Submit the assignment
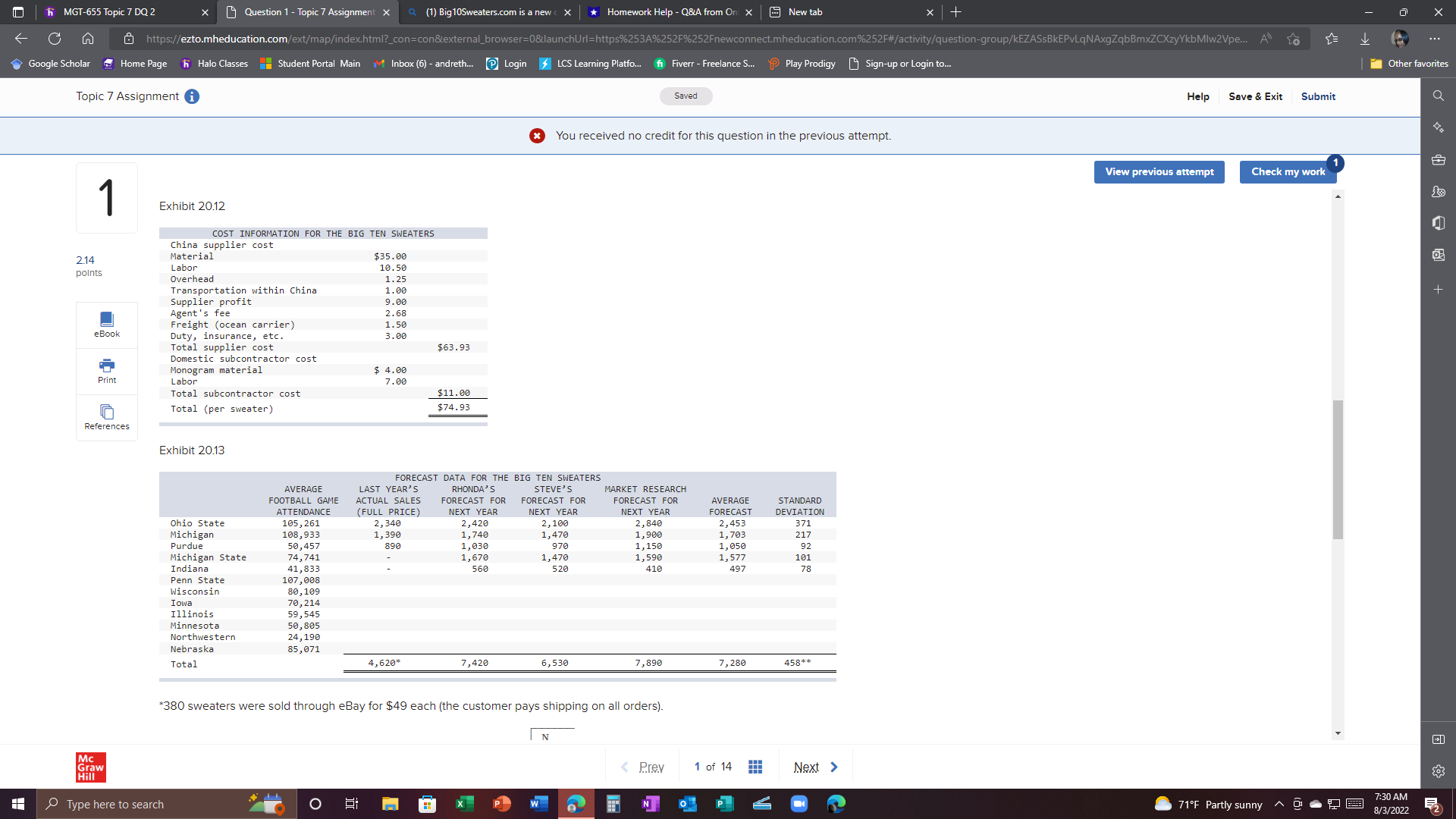Image resolution: width=1456 pixels, height=819 pixels. [1318, 96]
